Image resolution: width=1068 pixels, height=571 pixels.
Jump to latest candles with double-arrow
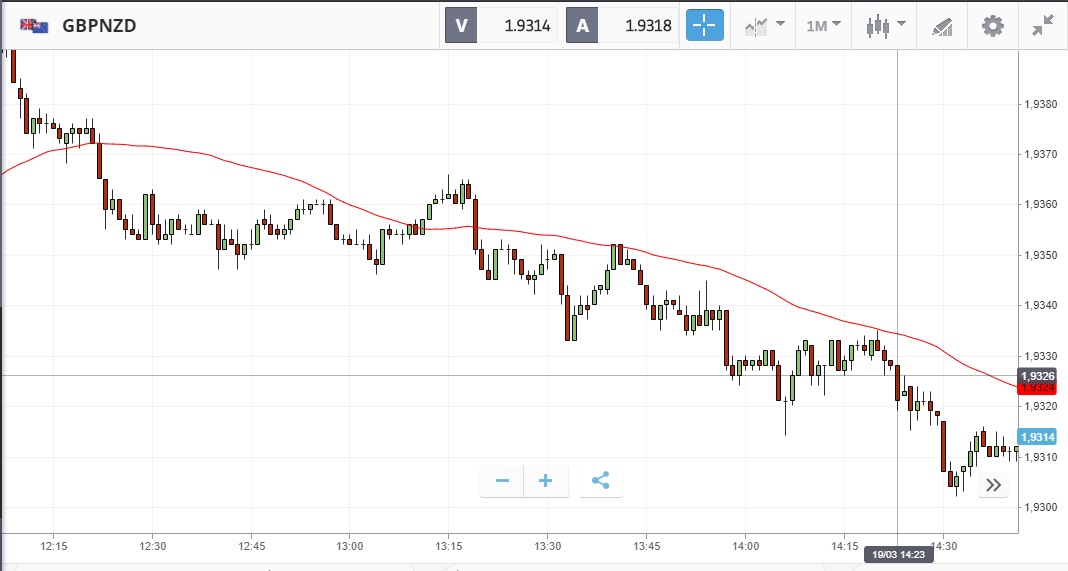tap(993, 485)
